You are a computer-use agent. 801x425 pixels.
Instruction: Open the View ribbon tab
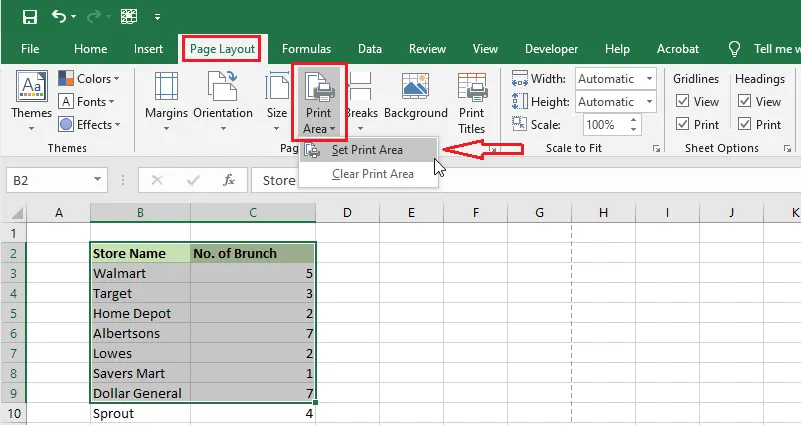coord(485,49)
